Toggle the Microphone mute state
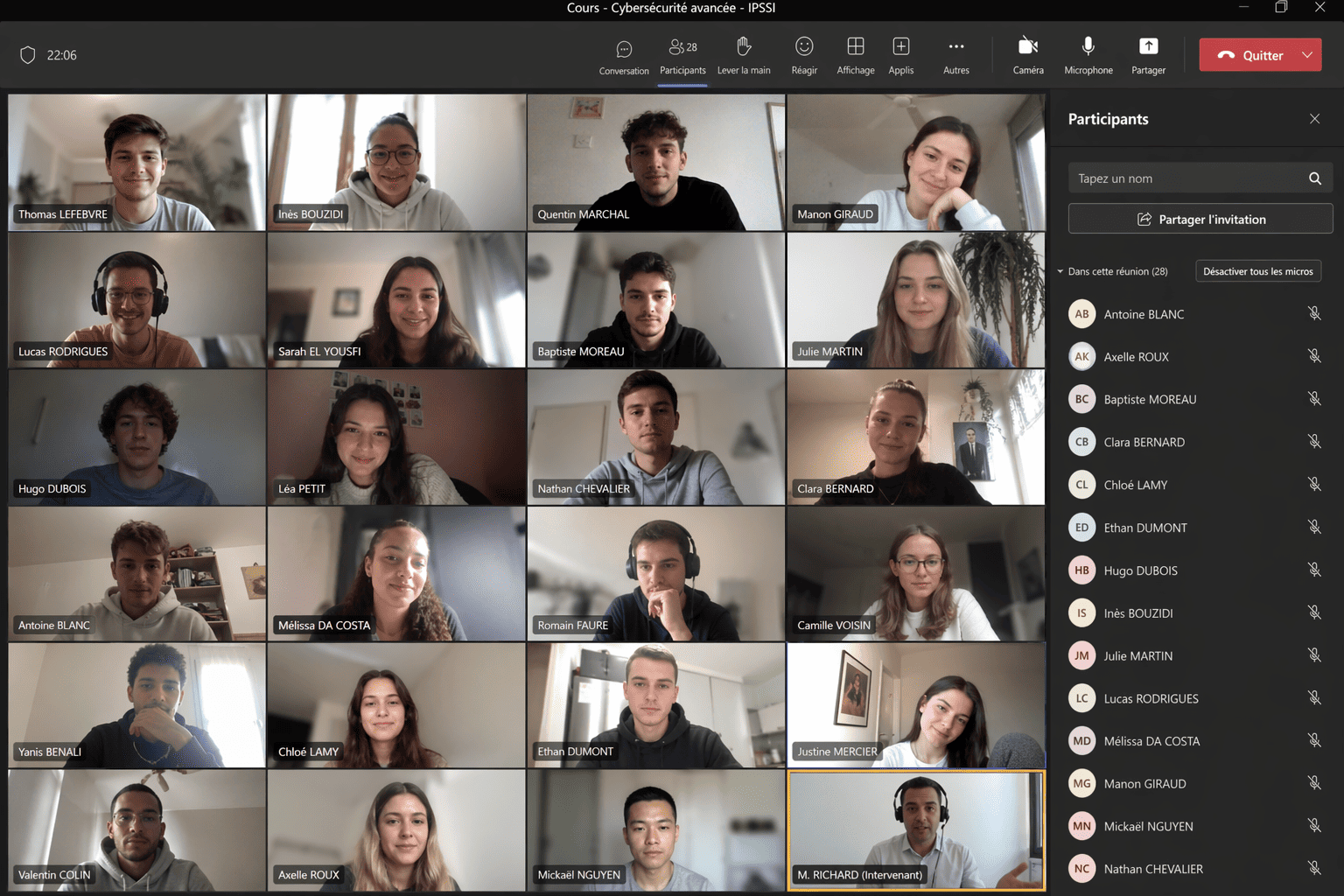The height and width of the screenshot is (896, 1344). pyautogui.click(x=1088, y=47)
